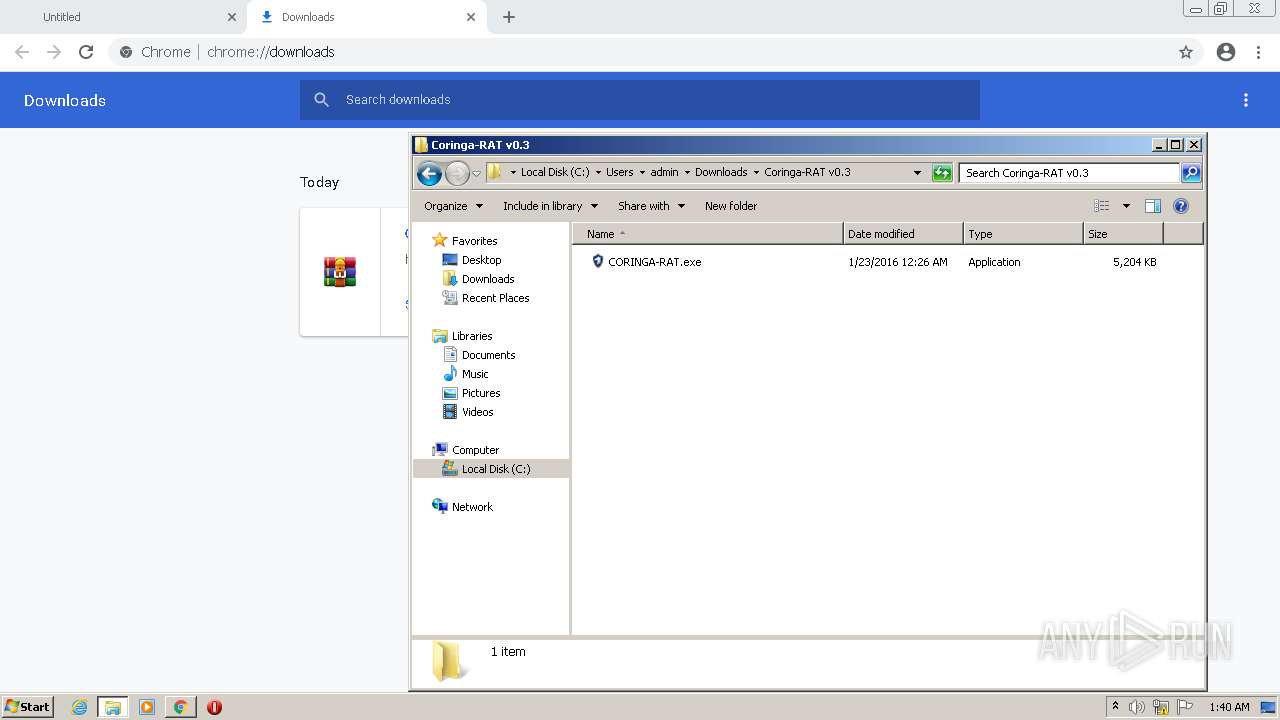Launch Internet Explorer from taskbar
This screenshot has height=720, width=1280.
pyautogui.click(x=79, y=707)
